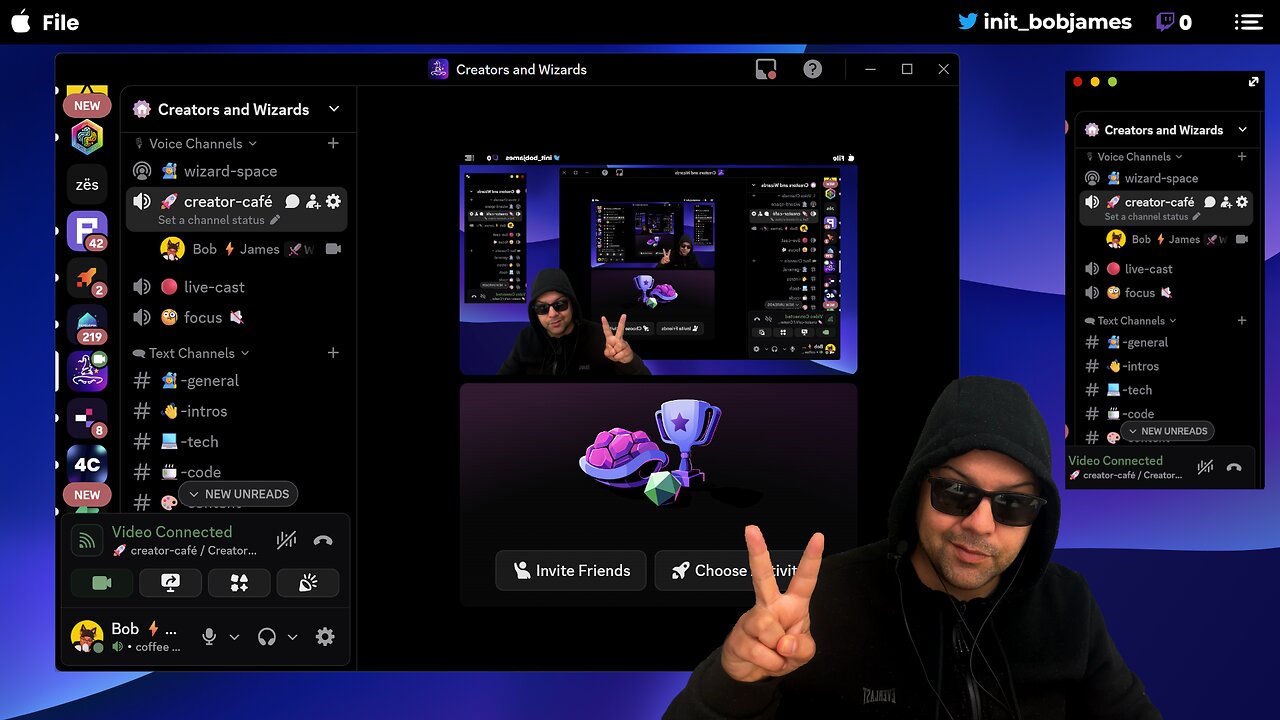Screen dimensions: 1280x720
Task: Click Choose an Activity button
Action: tap(738, 570)
